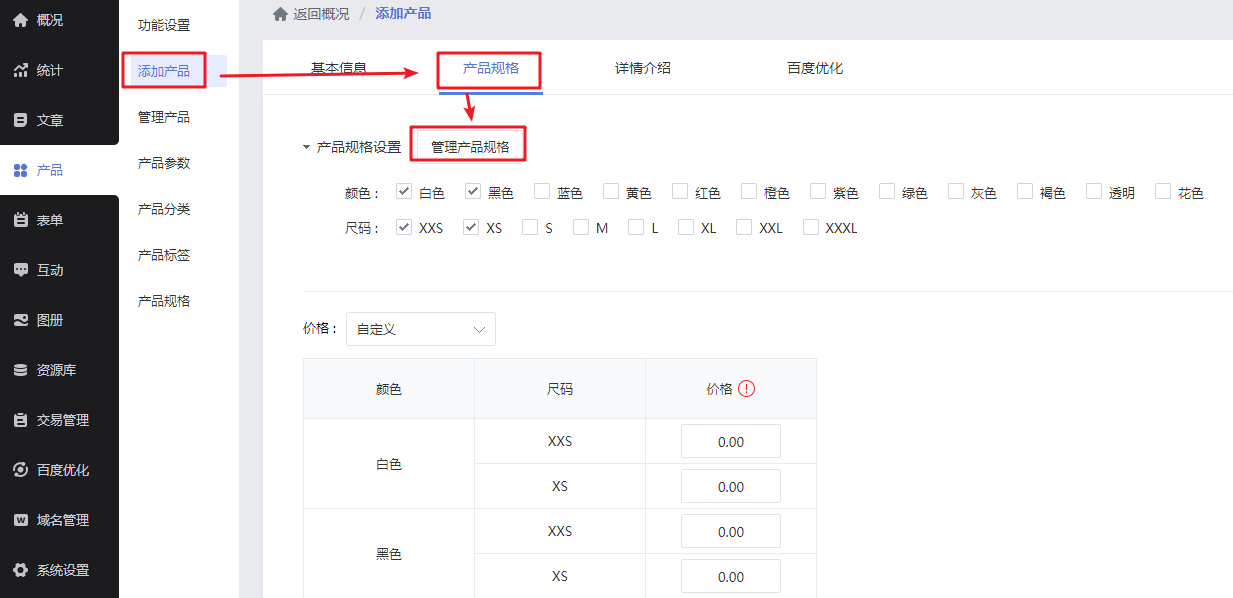Check the 绿色 color checkbox
The height and width of the screenshot is (598, 1233).
[x=887, y=191]
